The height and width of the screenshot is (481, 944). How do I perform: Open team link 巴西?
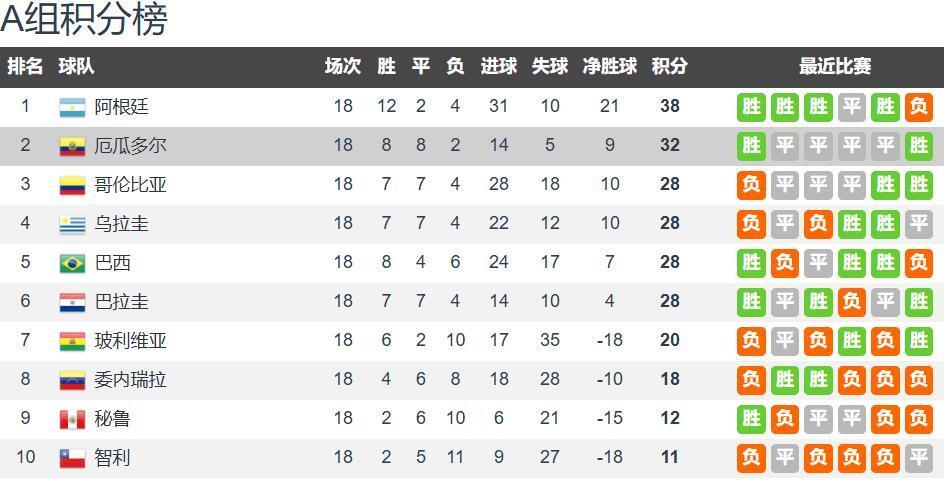[x=113, y=263]
